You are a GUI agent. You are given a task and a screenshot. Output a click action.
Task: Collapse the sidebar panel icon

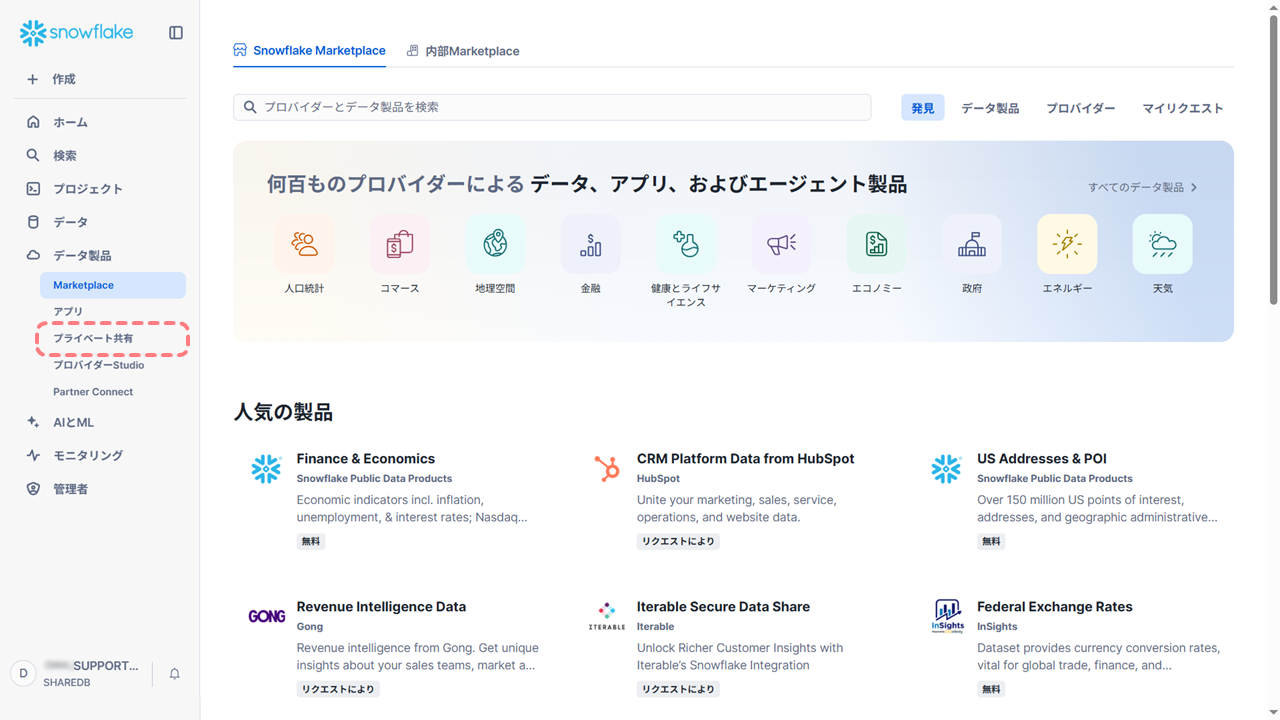(x=176, y=33)
